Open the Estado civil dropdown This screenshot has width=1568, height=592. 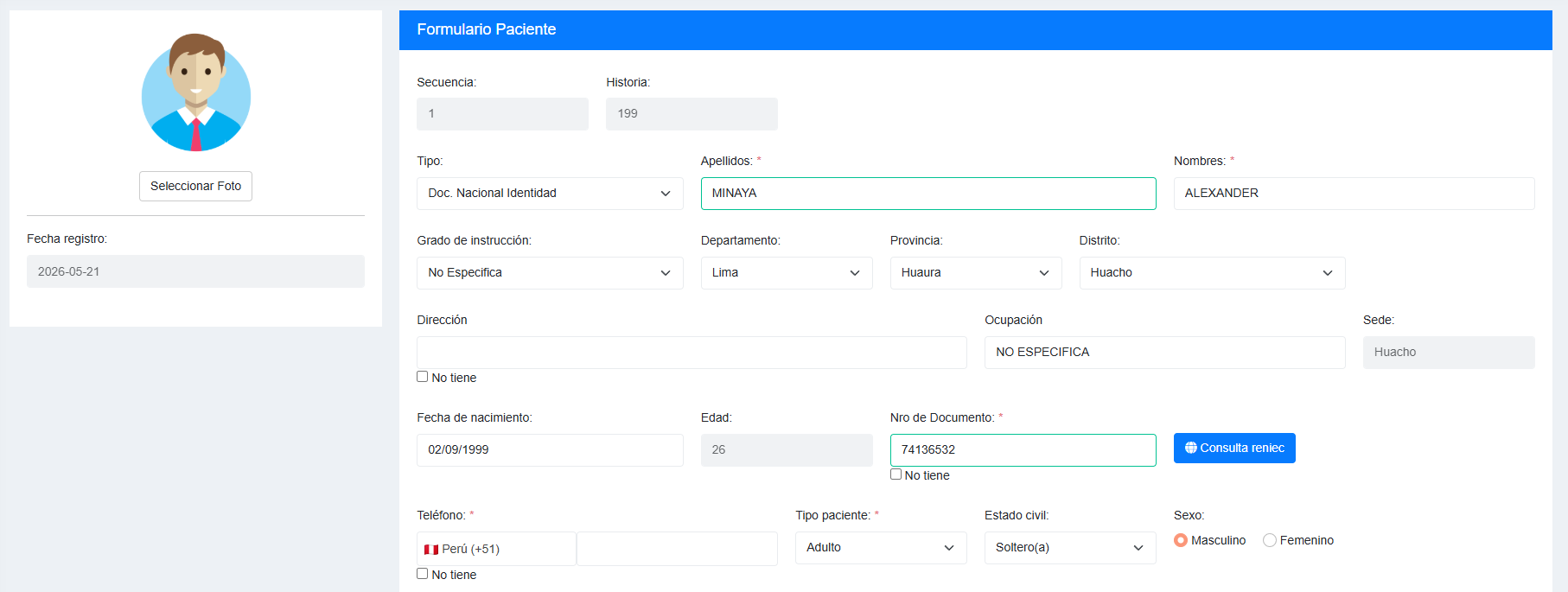click(x=1070, y=548)
